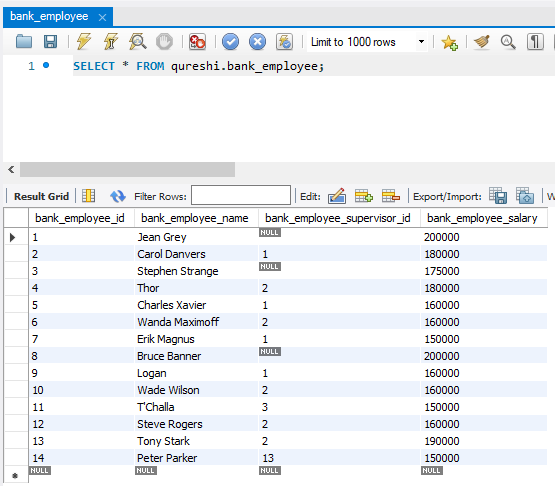Import records from file icon
The height and width of the screenshot is (486, 555).
[525, 196]
